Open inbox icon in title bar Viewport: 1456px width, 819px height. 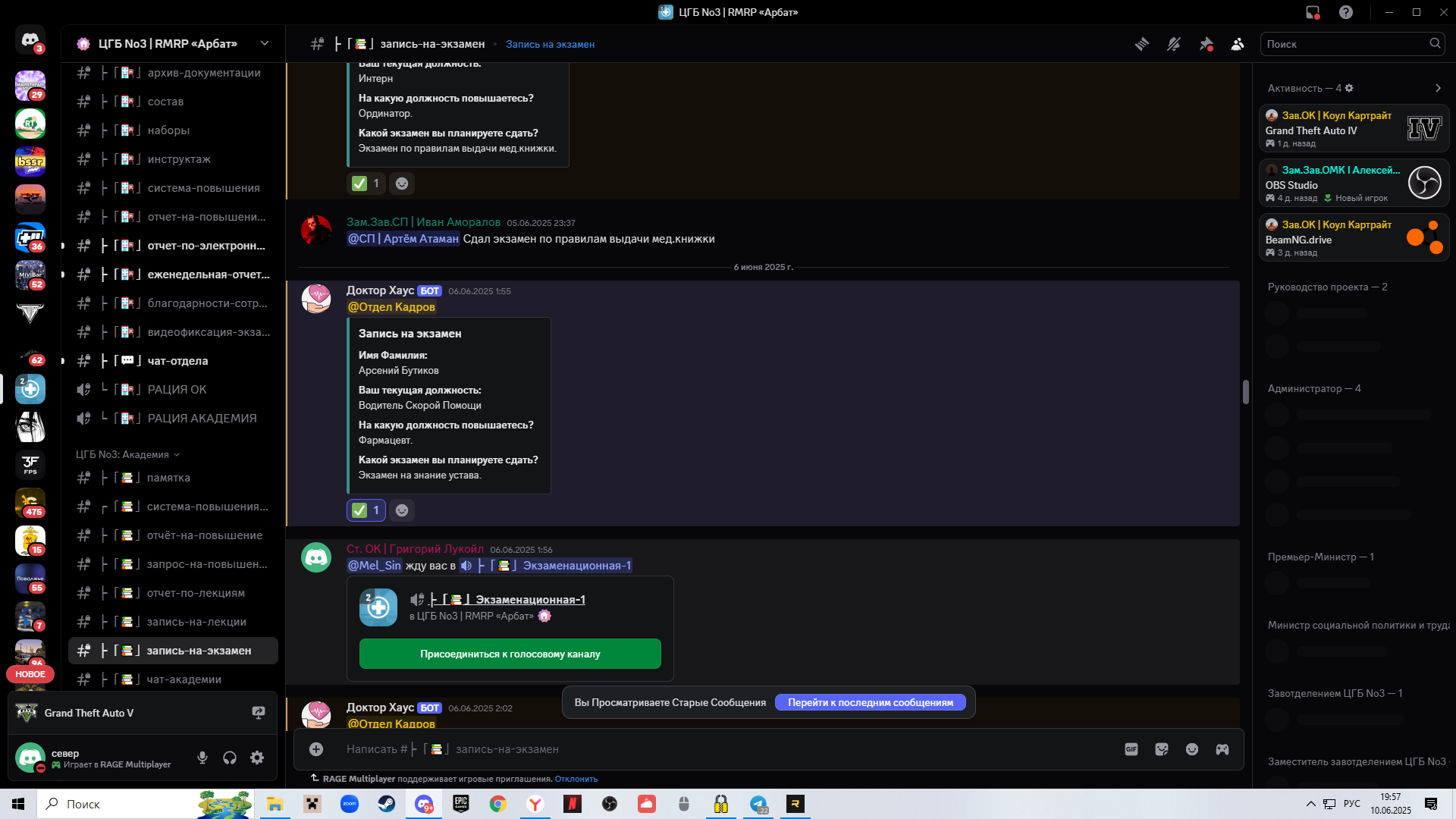point(1313,12)
